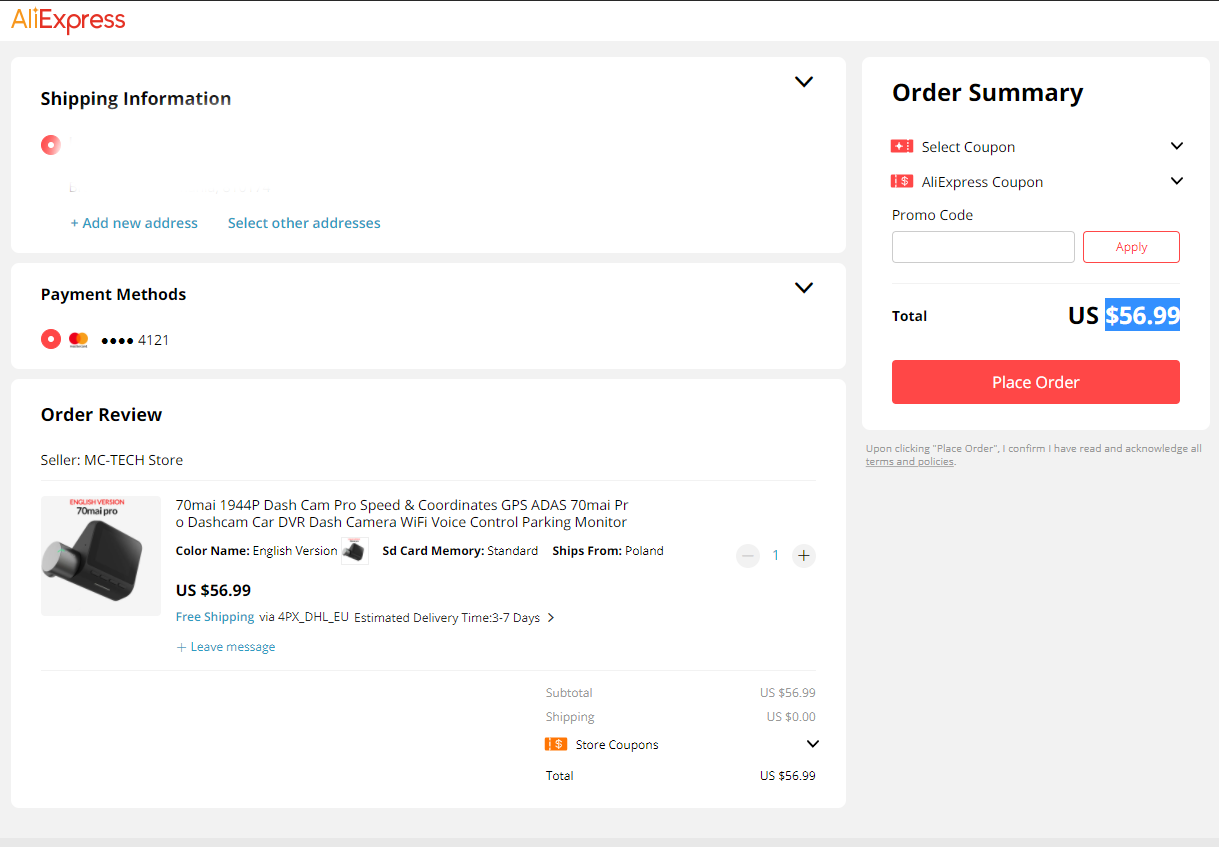Expand the Select Coupon dropdown
Screen dimensions: 1219x847
[x=1177, y=146]
